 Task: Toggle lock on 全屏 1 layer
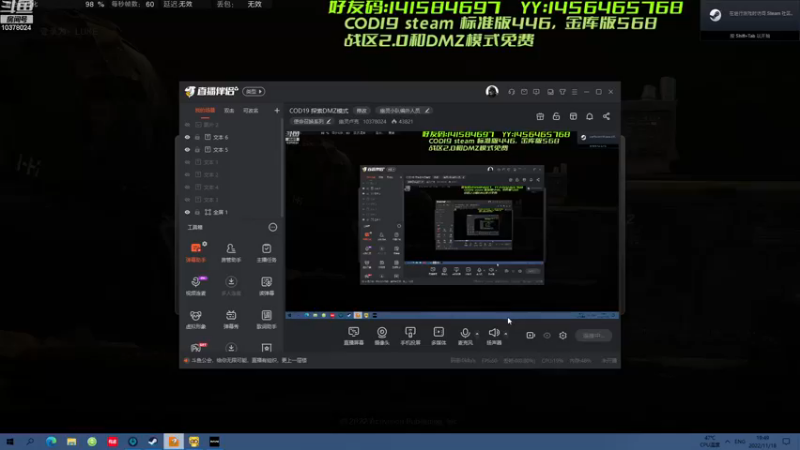tap(197, 212)
